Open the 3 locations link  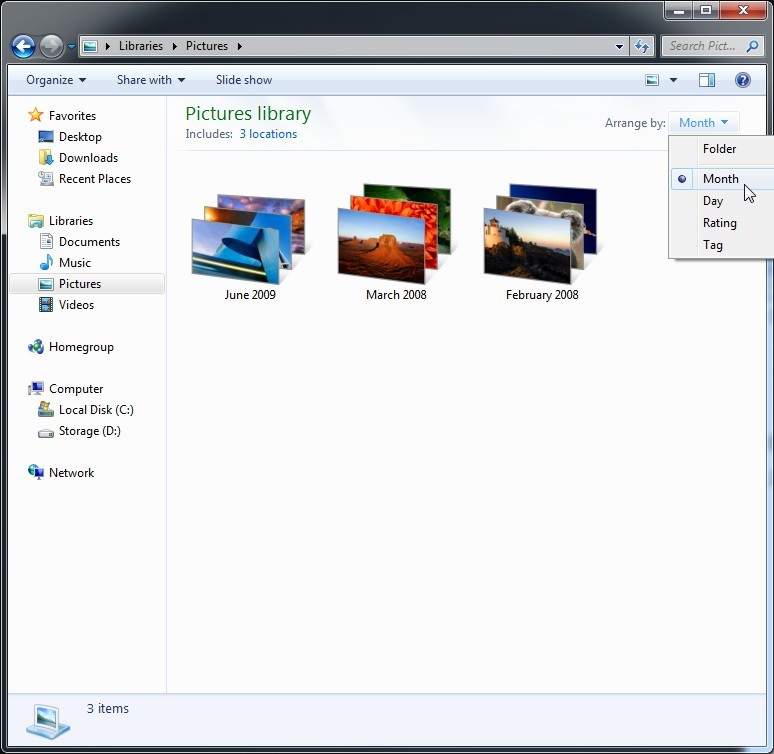tap(268, 134)
